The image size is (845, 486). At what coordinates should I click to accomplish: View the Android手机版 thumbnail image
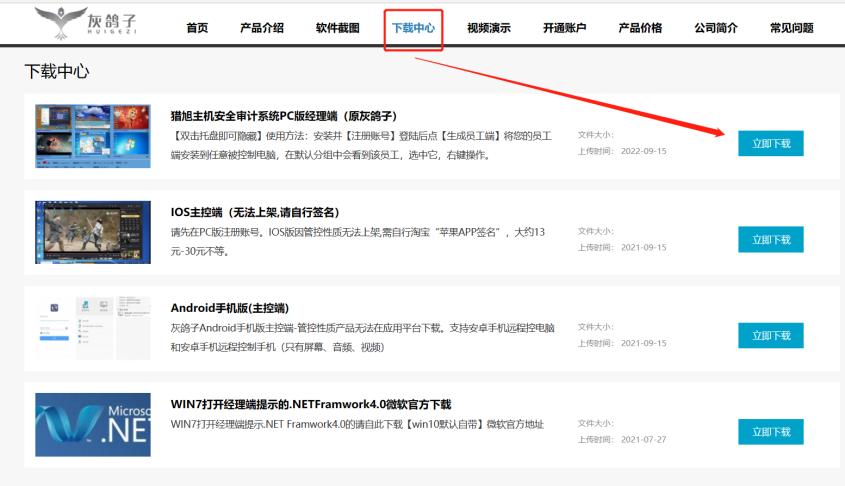coord(93,328)
